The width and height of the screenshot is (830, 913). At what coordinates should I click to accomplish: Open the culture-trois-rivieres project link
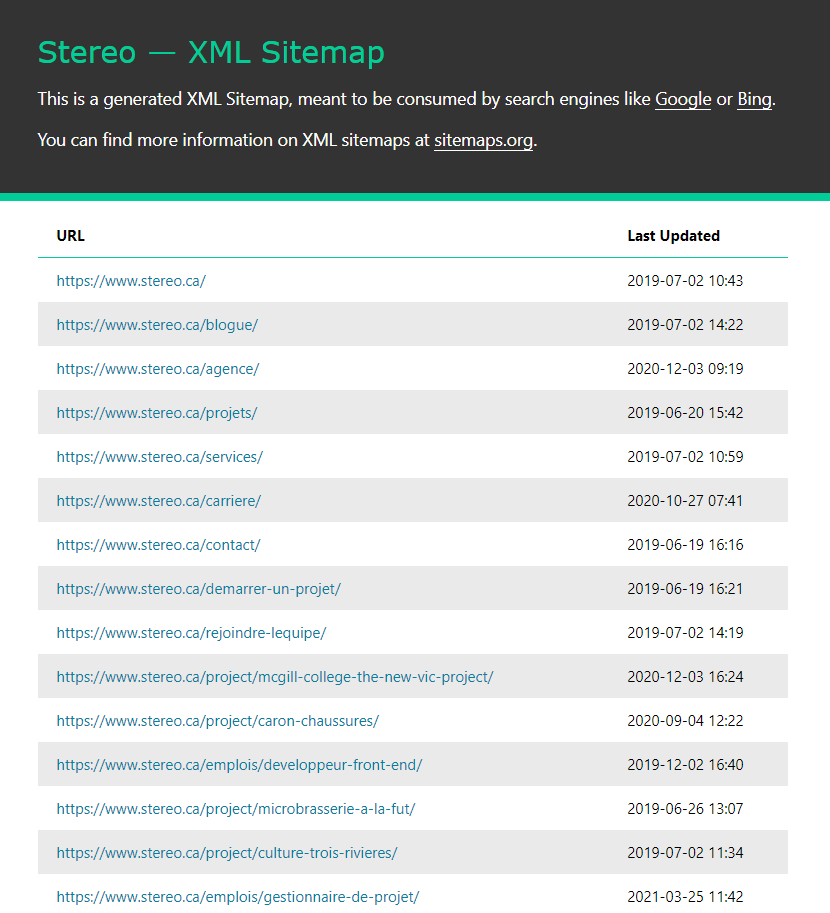point(227,853)
